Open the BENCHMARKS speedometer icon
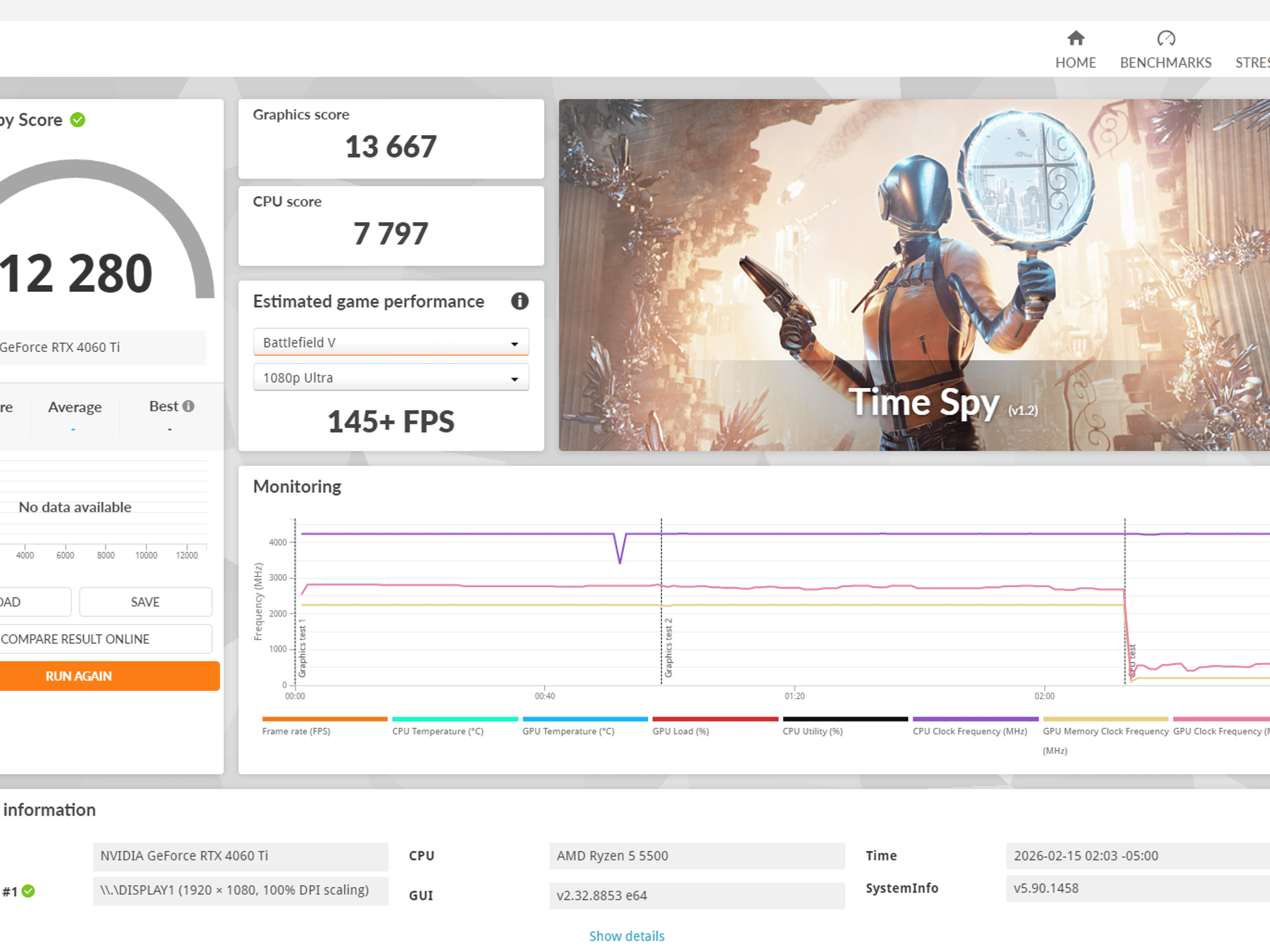 pos(1166,38)
